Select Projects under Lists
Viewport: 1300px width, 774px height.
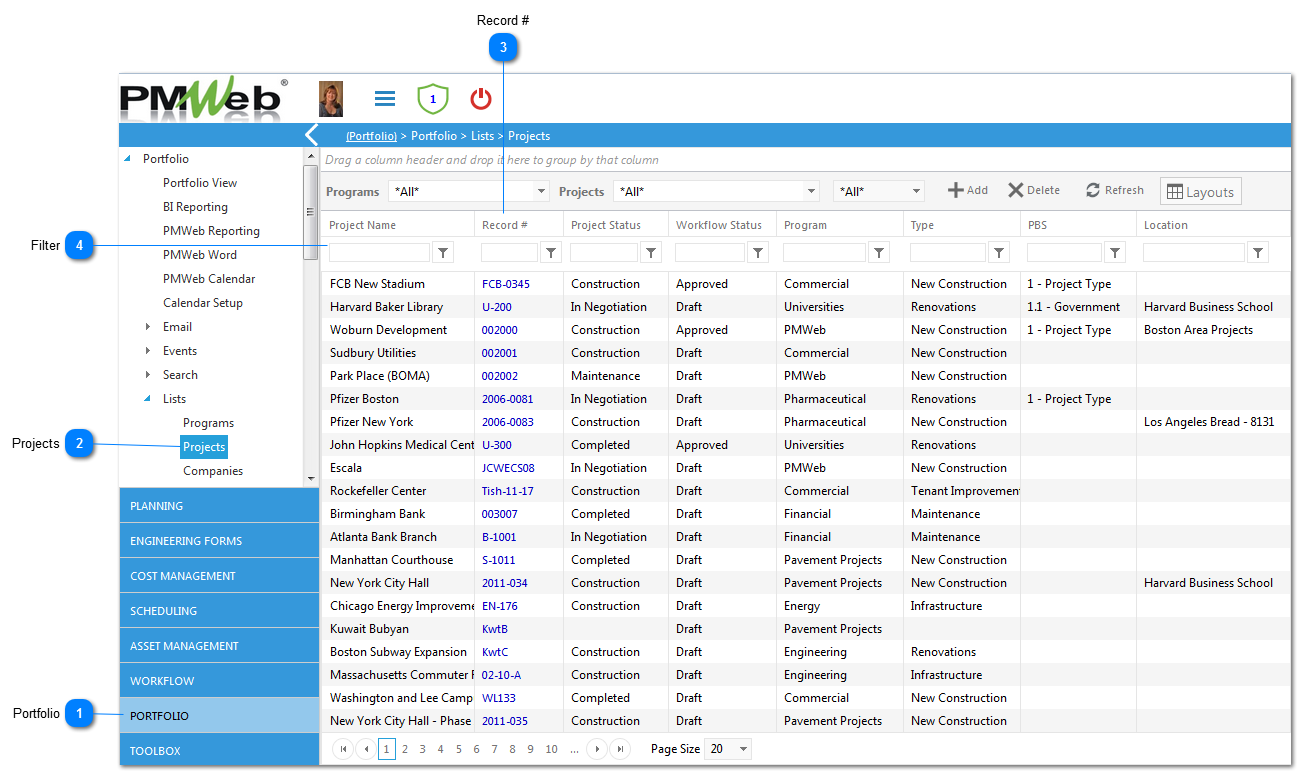coord(204,447)
